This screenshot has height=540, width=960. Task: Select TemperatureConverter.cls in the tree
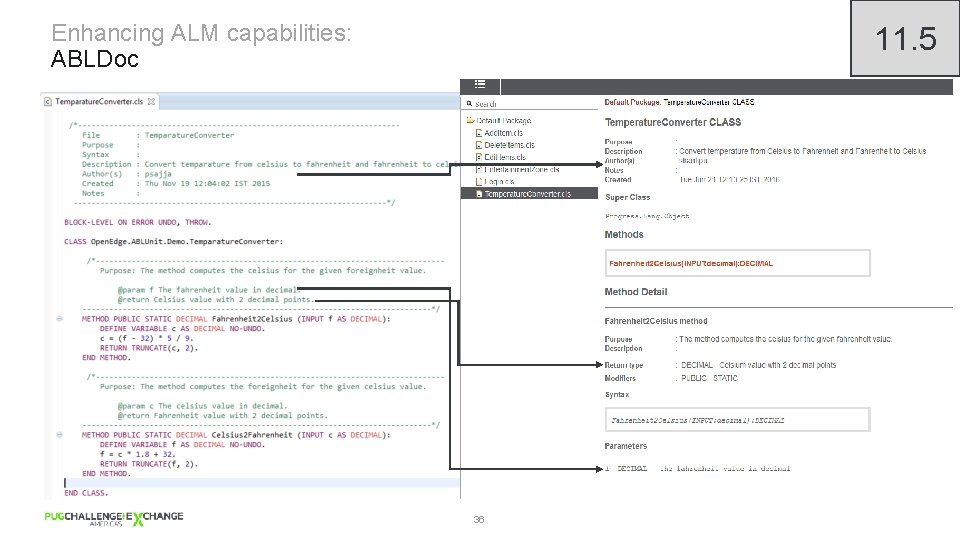[527, 194]
